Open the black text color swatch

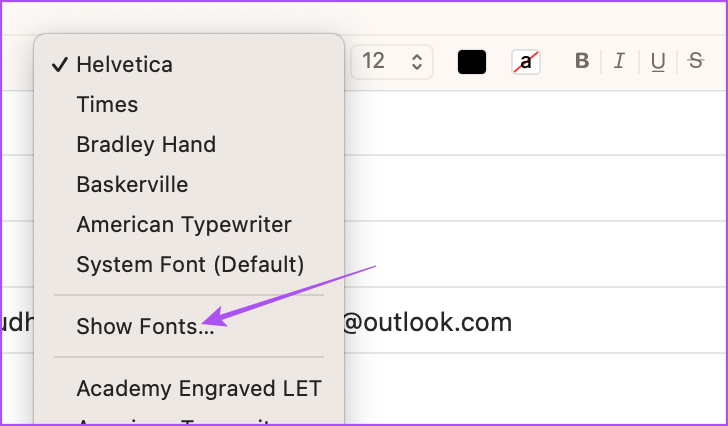[472, 62]
